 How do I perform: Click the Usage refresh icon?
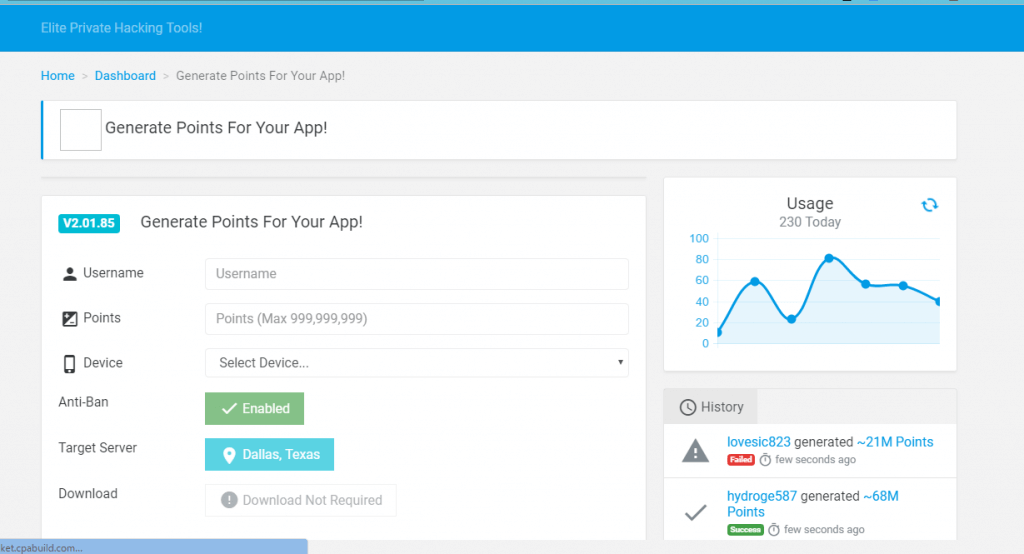tap(929, 205)
